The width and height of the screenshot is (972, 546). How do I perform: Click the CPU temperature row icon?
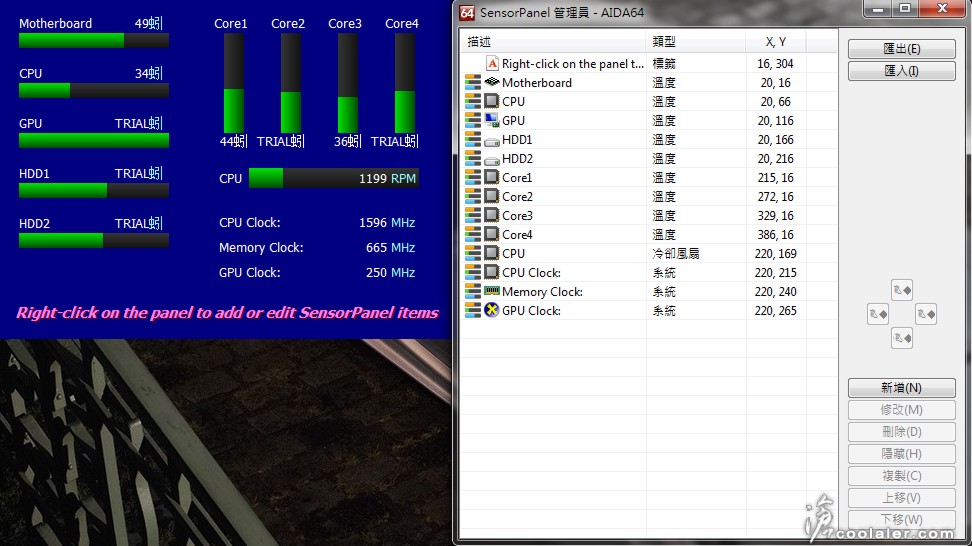click(x=492, y=101)
